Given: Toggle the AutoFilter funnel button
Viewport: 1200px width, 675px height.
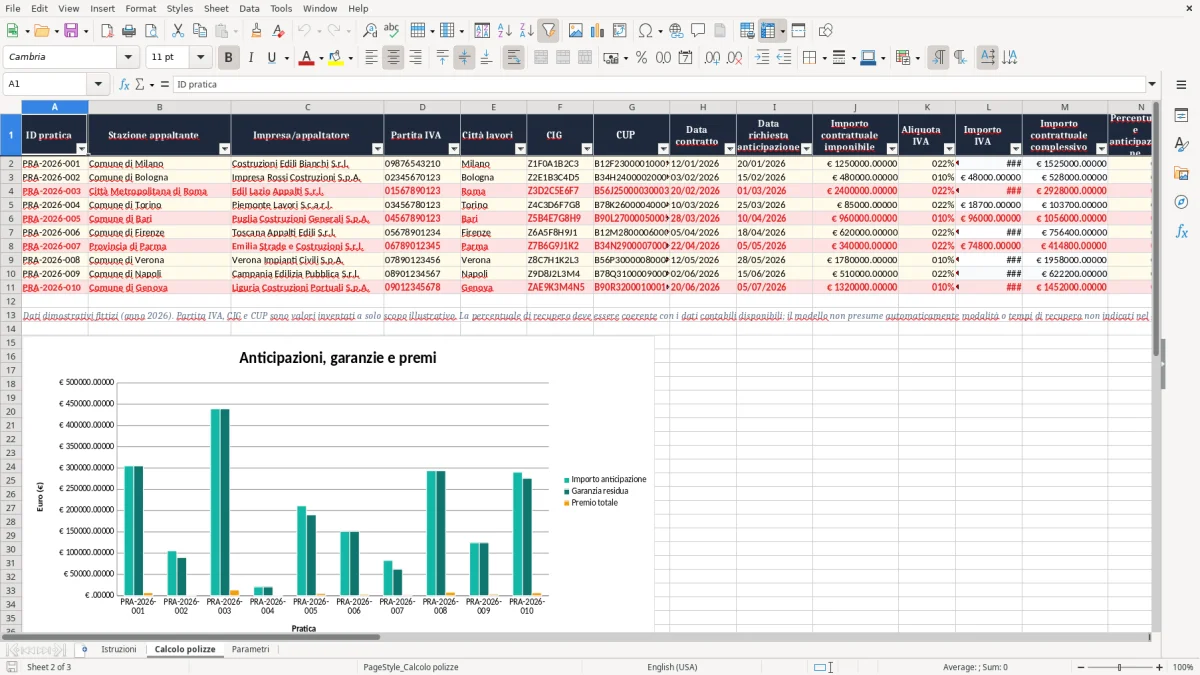Looking at the screenshot, I should 548,31.
